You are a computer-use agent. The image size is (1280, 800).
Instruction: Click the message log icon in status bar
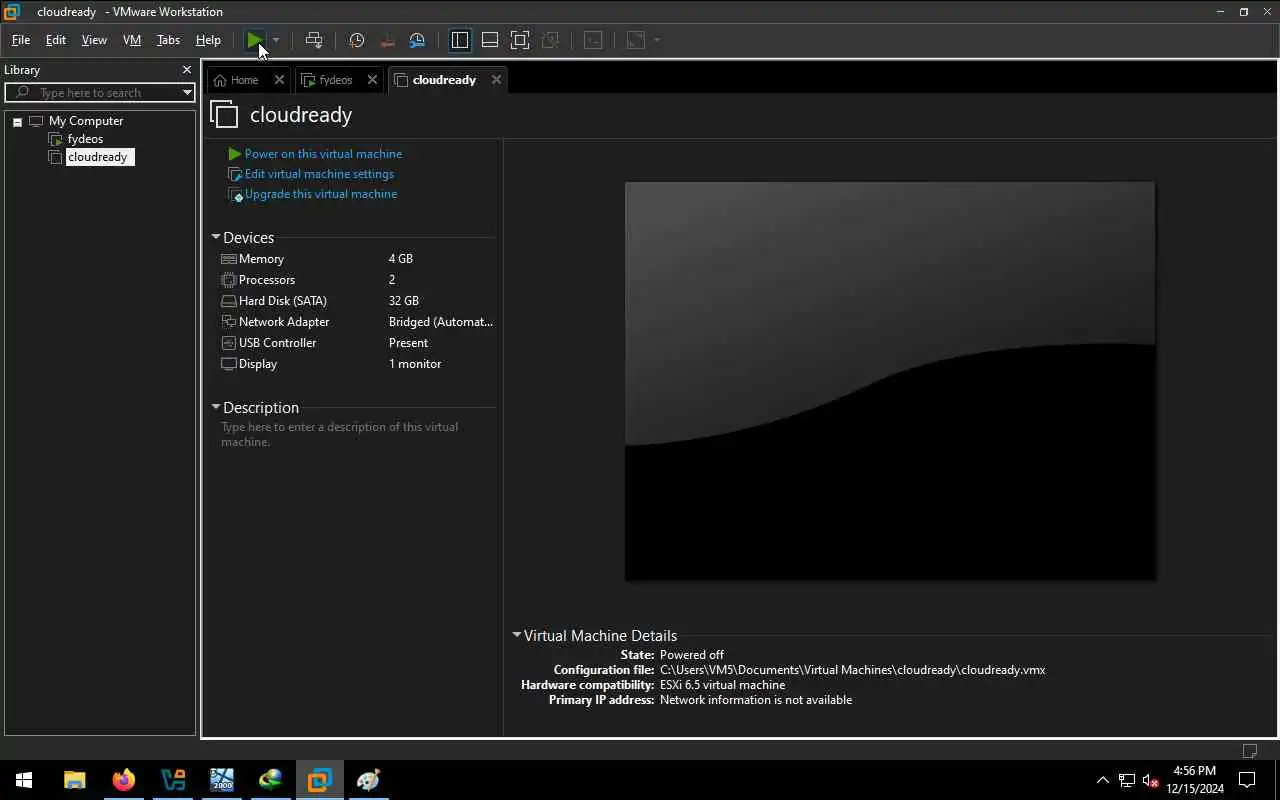point(1249,751)
